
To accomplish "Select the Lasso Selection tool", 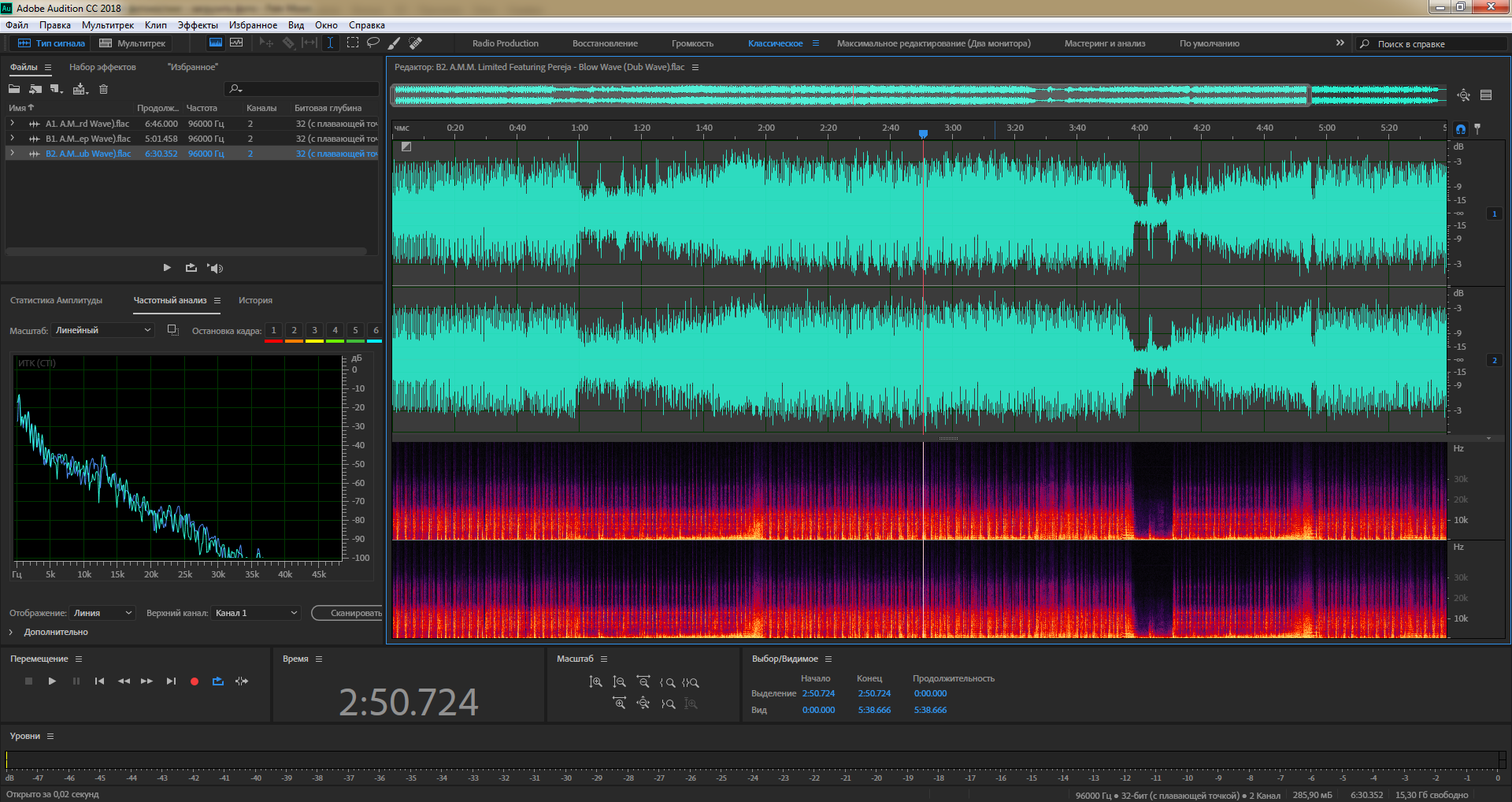I will 373,43.
